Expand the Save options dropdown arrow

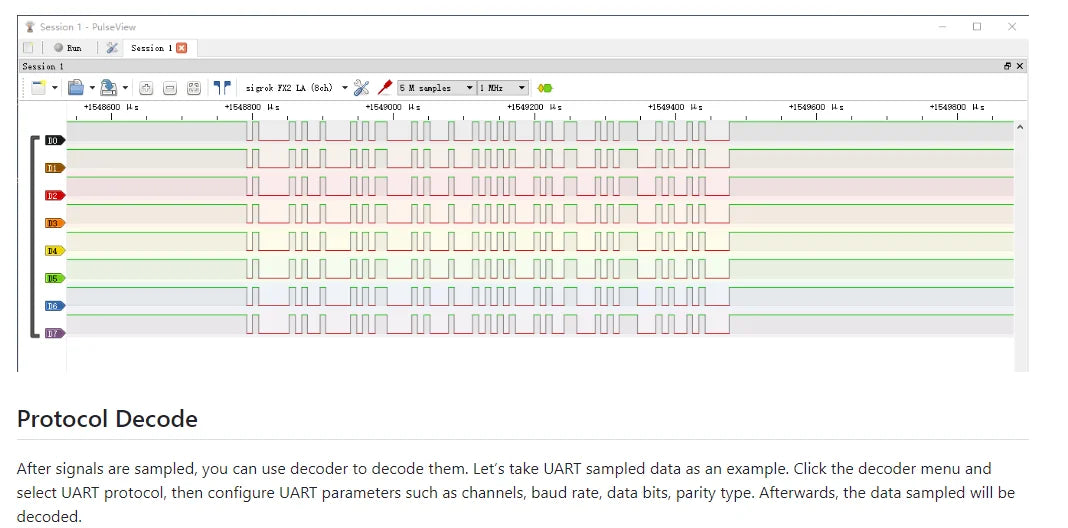125,88
